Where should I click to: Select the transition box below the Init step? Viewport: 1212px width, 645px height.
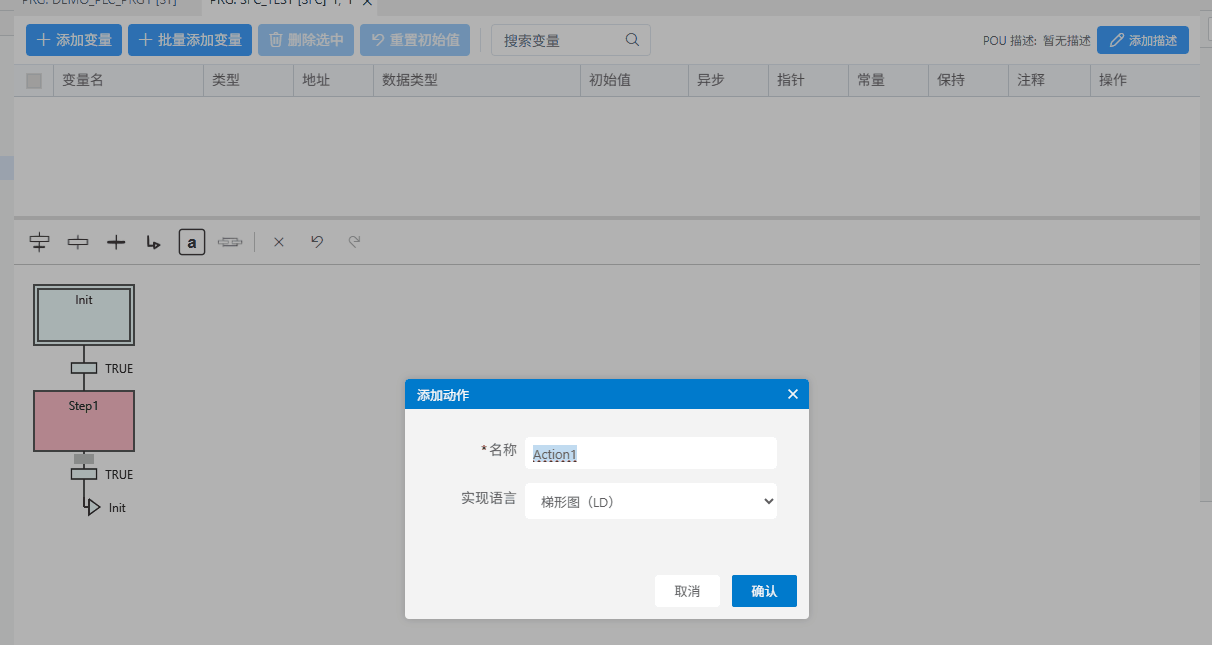(84, 368)
